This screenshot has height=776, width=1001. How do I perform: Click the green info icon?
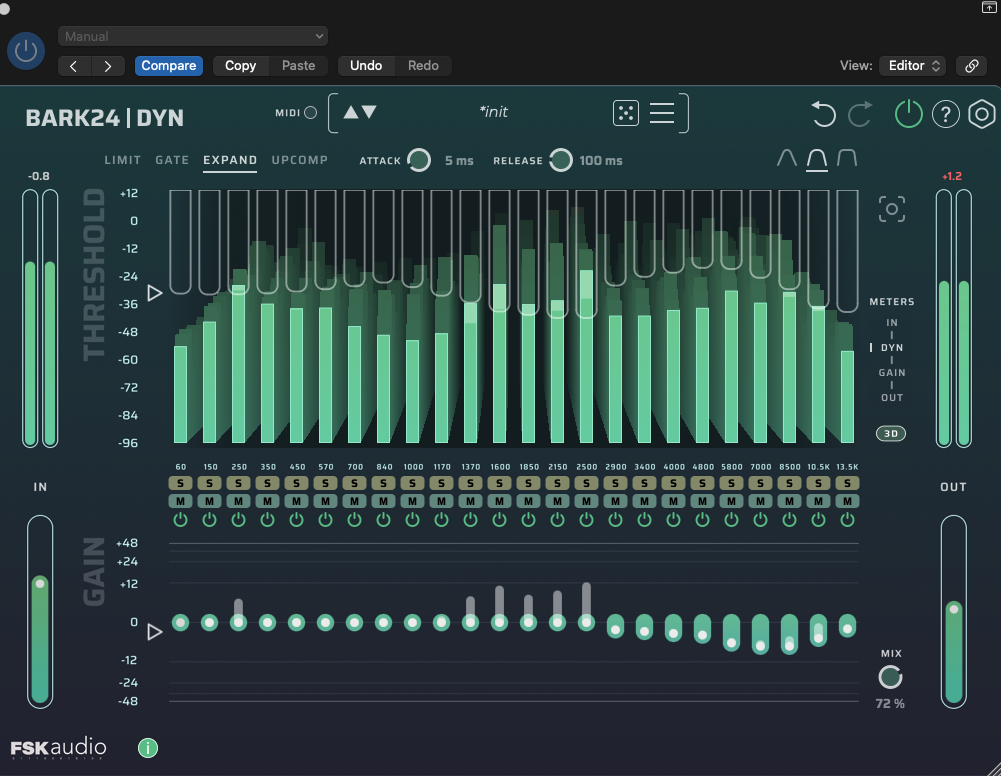147,748
